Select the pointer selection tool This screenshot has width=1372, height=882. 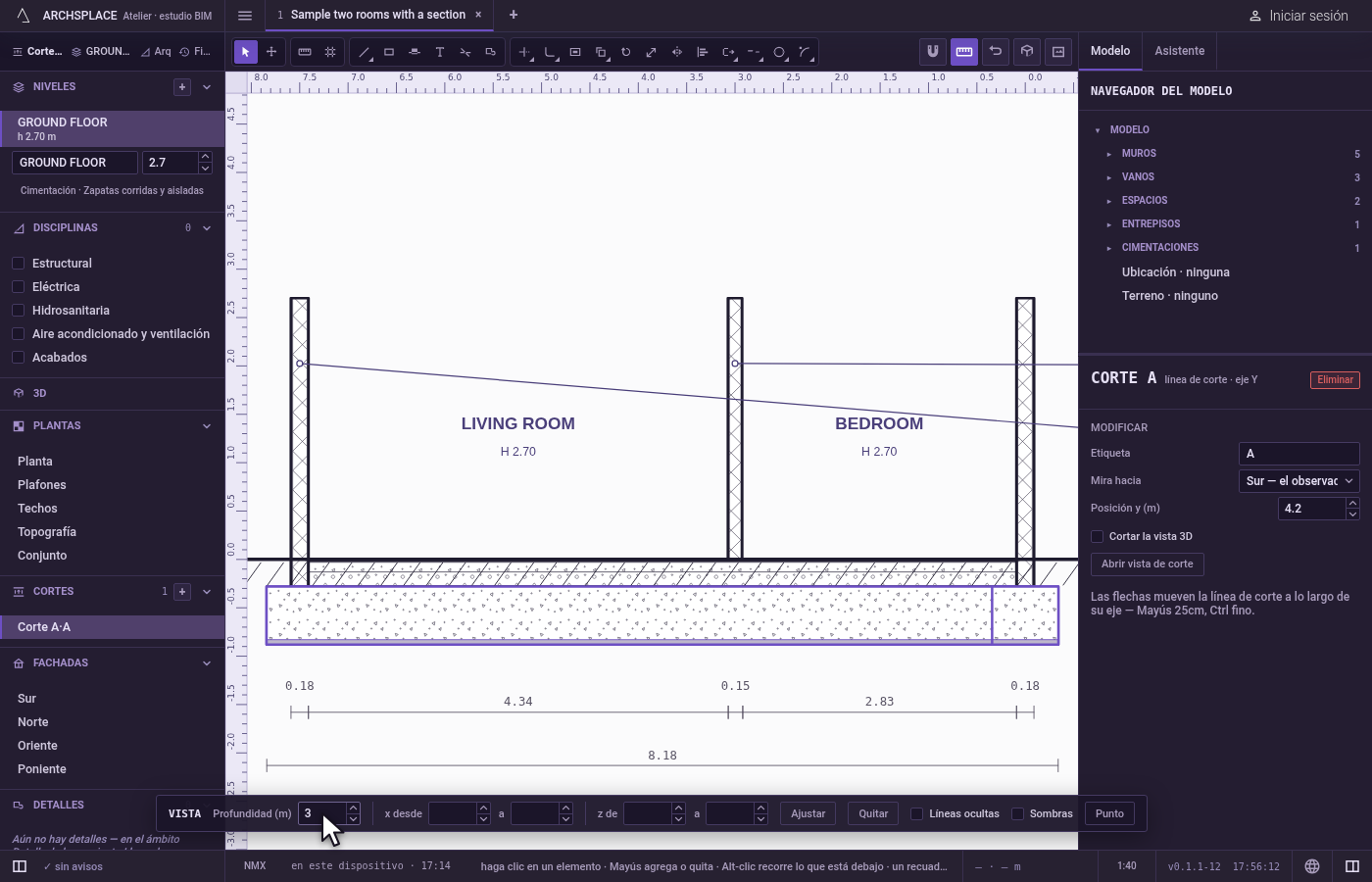[x=246, y=52]
